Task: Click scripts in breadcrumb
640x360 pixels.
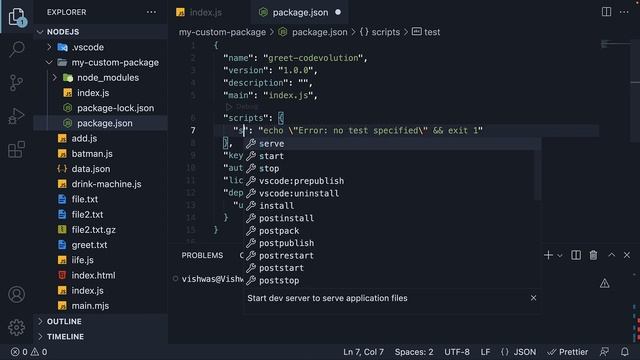Action: 386,32
